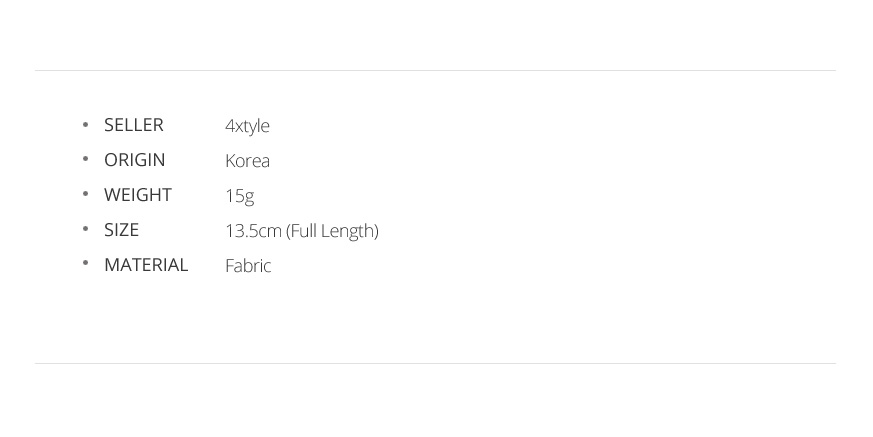The image size is (873, 437).
Task: Select the origin value Korea
Action: (x=247, y=161)
